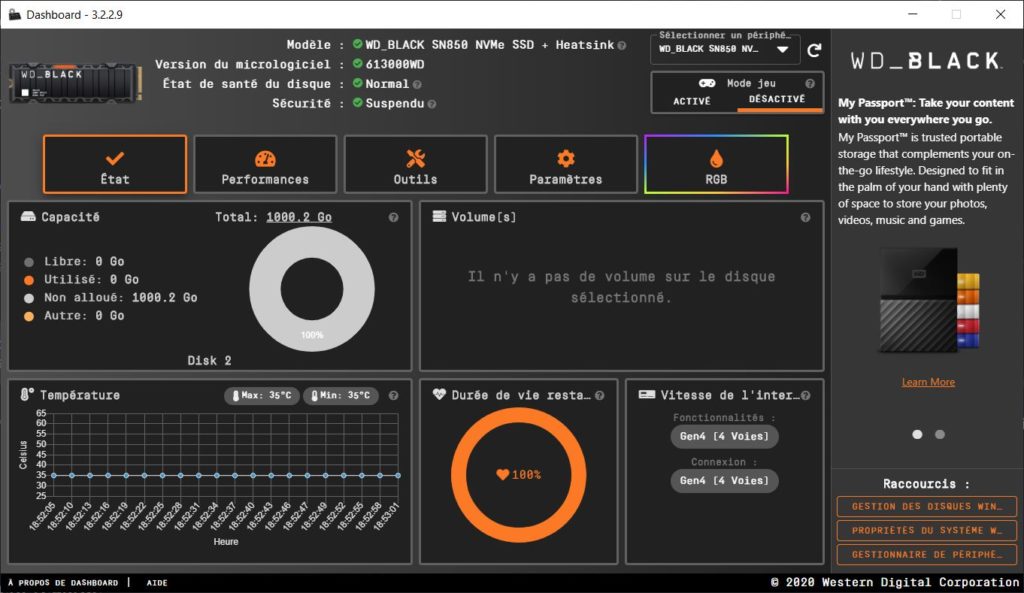Click help icon beside Normal health status

pos(417,85)
